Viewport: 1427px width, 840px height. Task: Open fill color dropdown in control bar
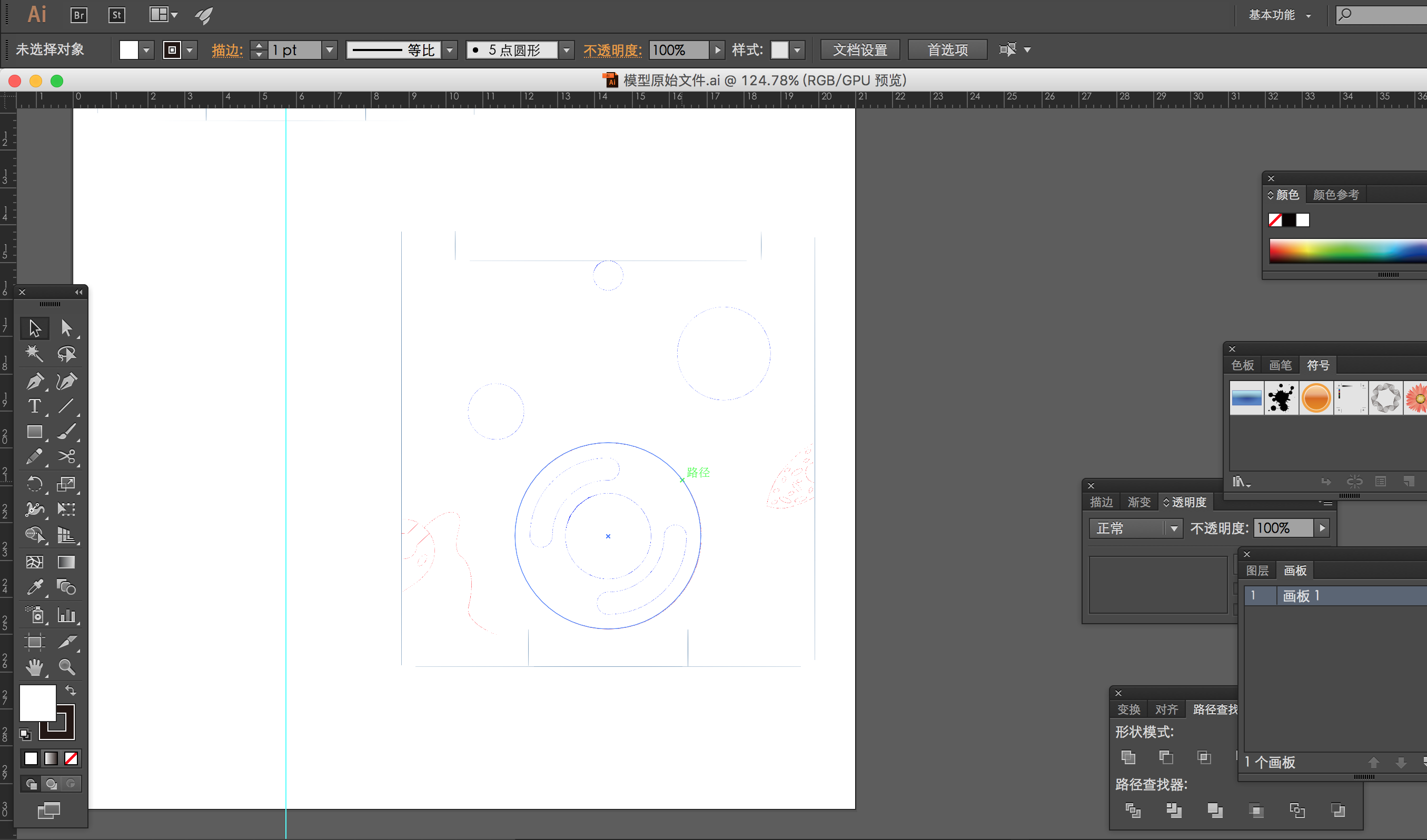click(x=146, y=50)
